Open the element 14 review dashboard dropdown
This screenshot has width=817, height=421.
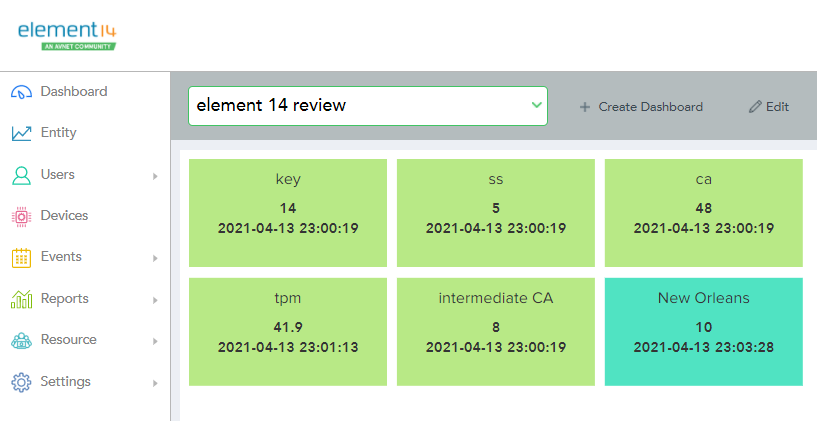pyautogui.click(x=368, y=106)
